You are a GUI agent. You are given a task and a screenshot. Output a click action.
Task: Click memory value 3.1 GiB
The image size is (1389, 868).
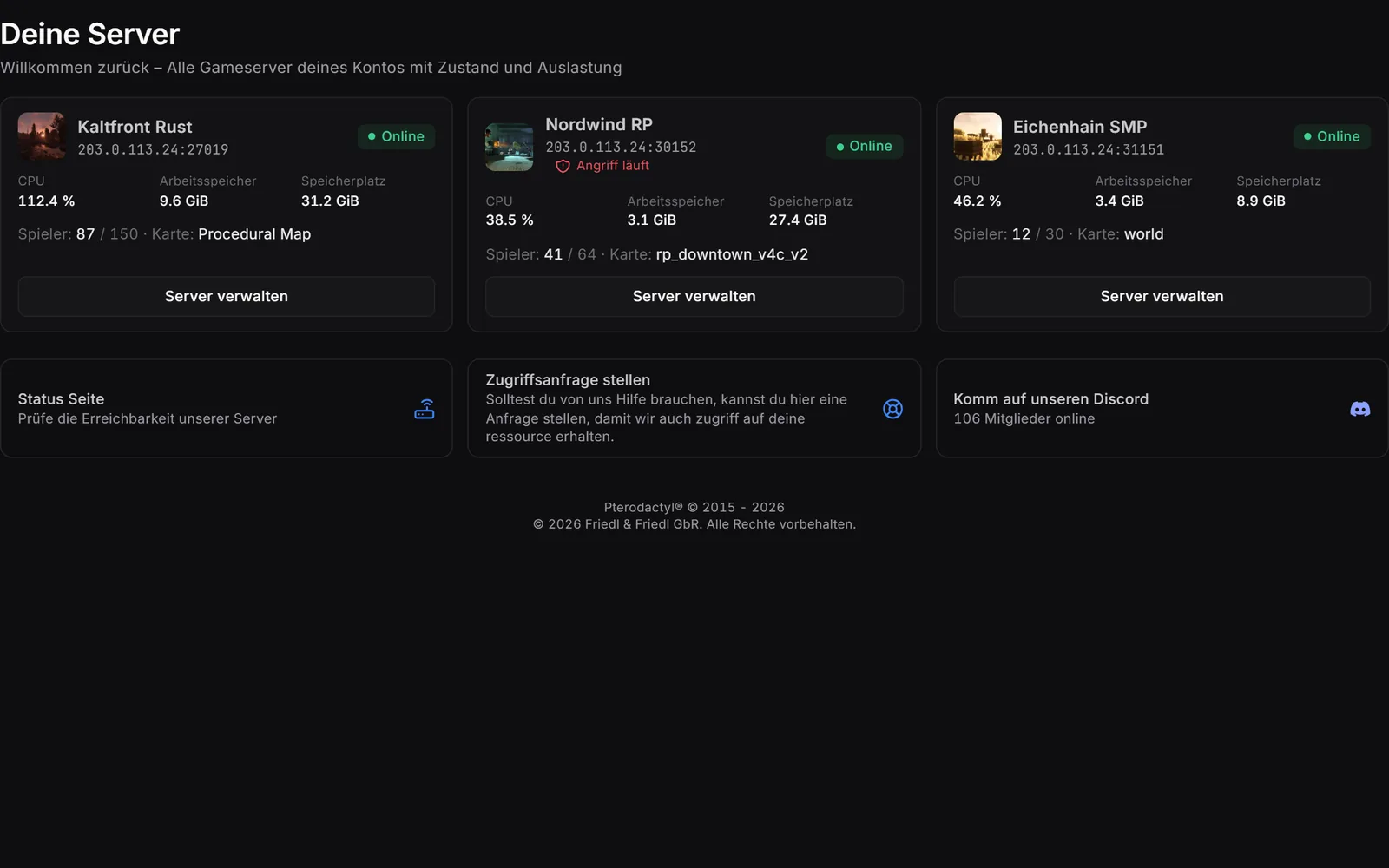coord(652,220)
